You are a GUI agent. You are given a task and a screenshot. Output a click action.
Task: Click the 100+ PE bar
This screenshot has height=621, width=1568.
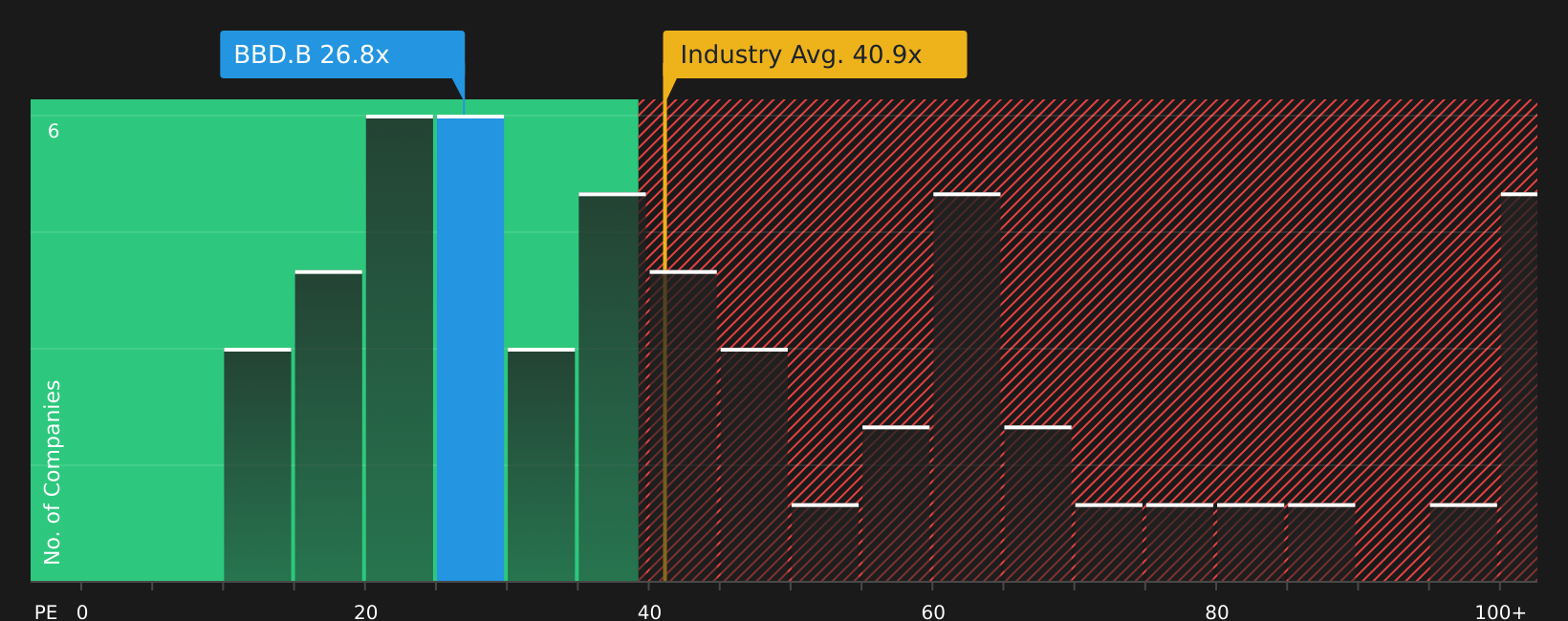click(1519, 387)
